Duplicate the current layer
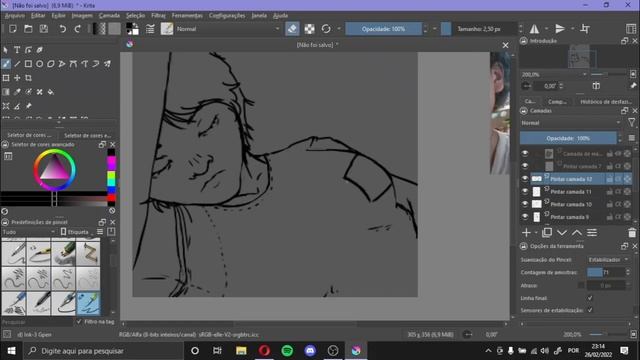 [547, 233]
